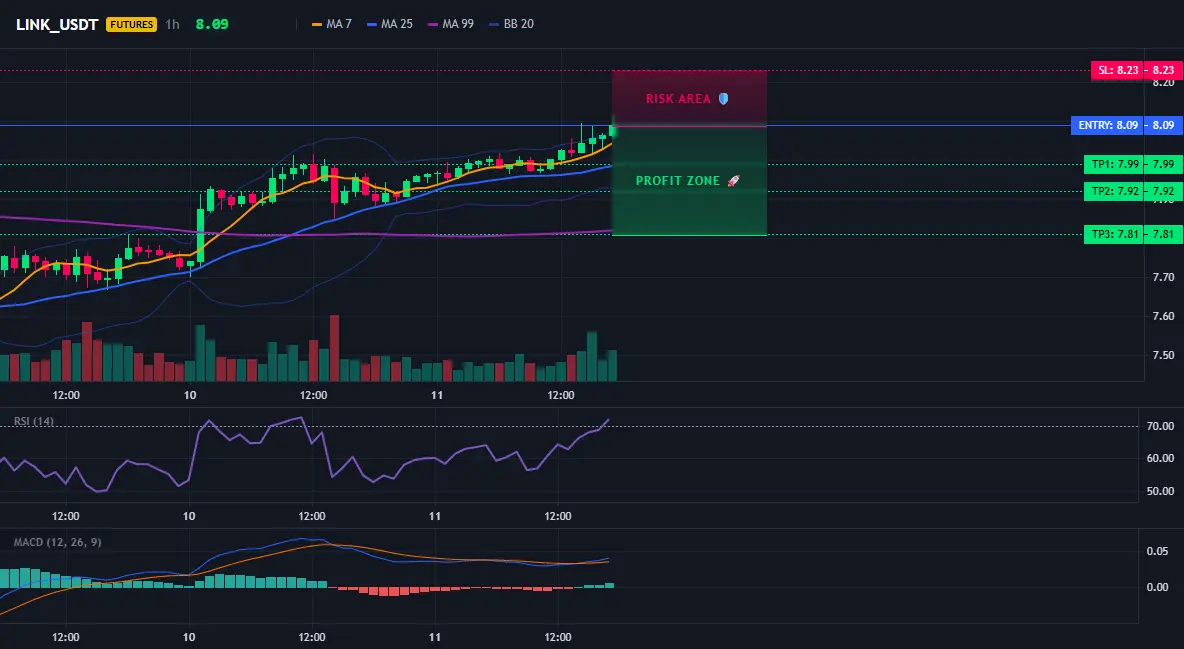Select the 1h timeframe label
1184x649 pixels.
coord(173,24)
